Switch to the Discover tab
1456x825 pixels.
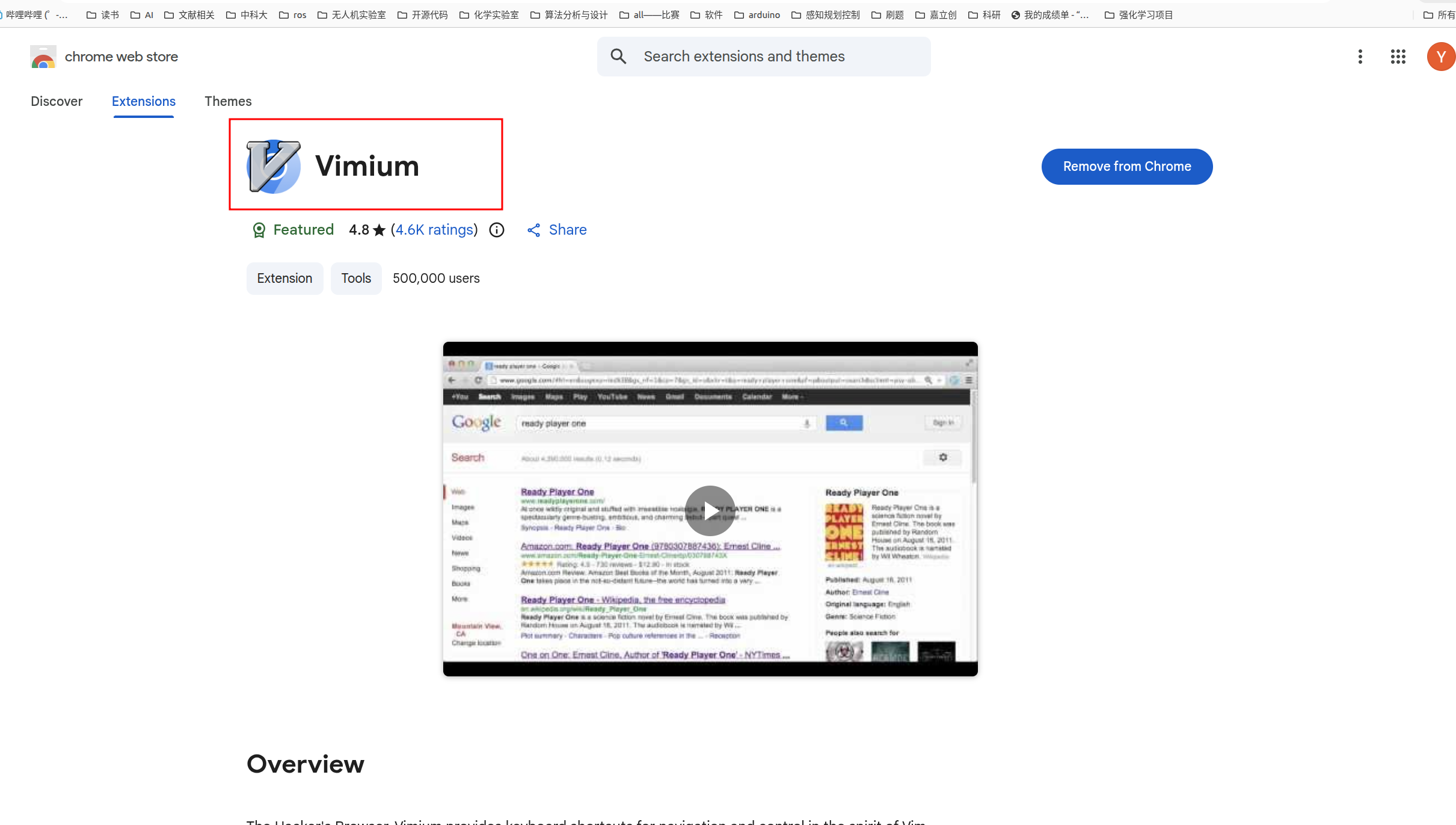(x=57, y=101)
